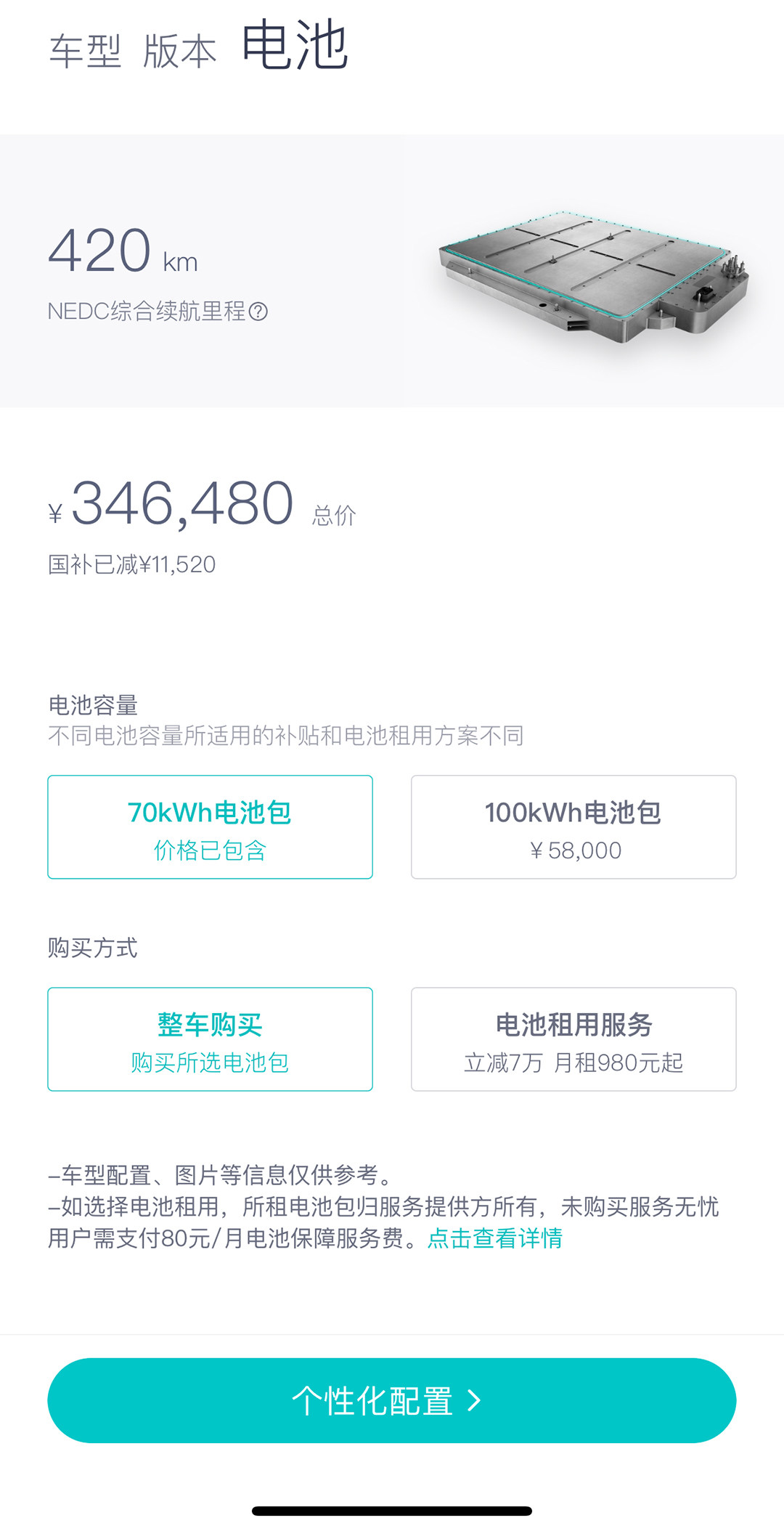Select the 70kWh电池包 option

(x=210, y=827)
